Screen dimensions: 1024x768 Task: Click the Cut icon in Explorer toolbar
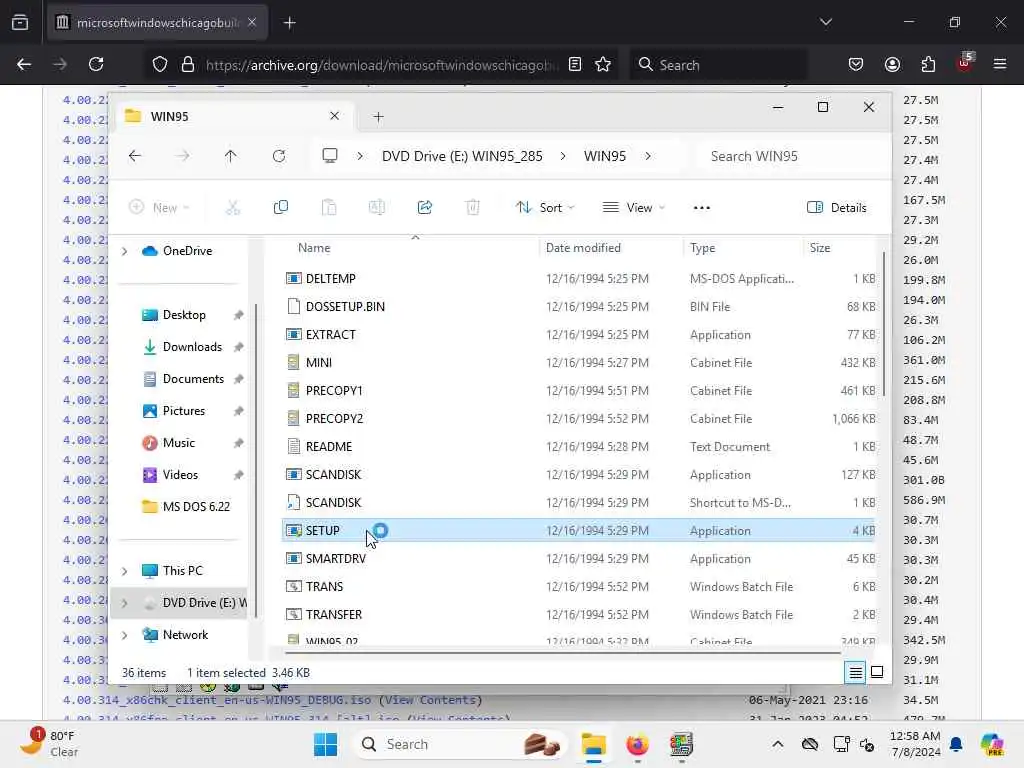[232, 208]
